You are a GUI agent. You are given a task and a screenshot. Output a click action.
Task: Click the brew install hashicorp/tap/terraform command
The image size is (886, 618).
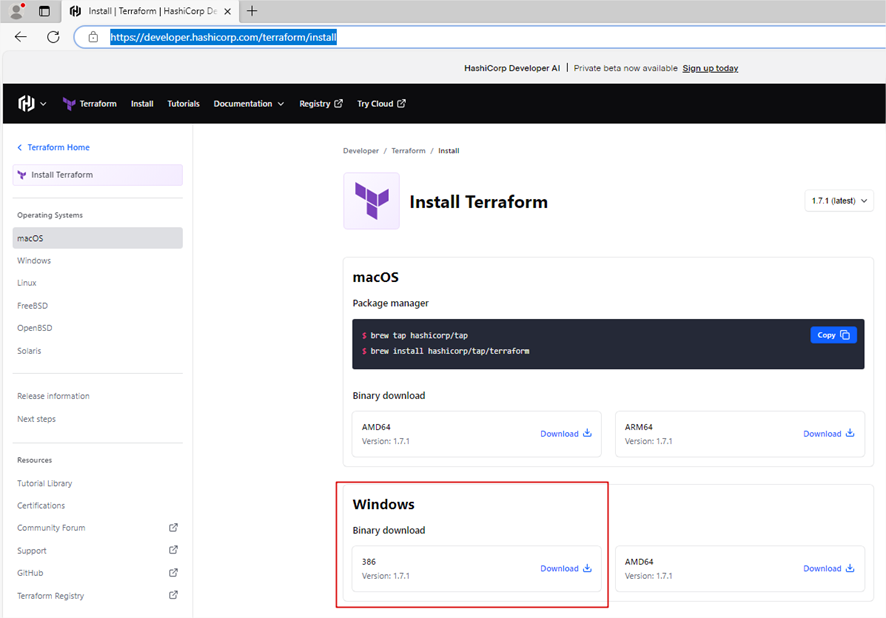pos(450,351)
